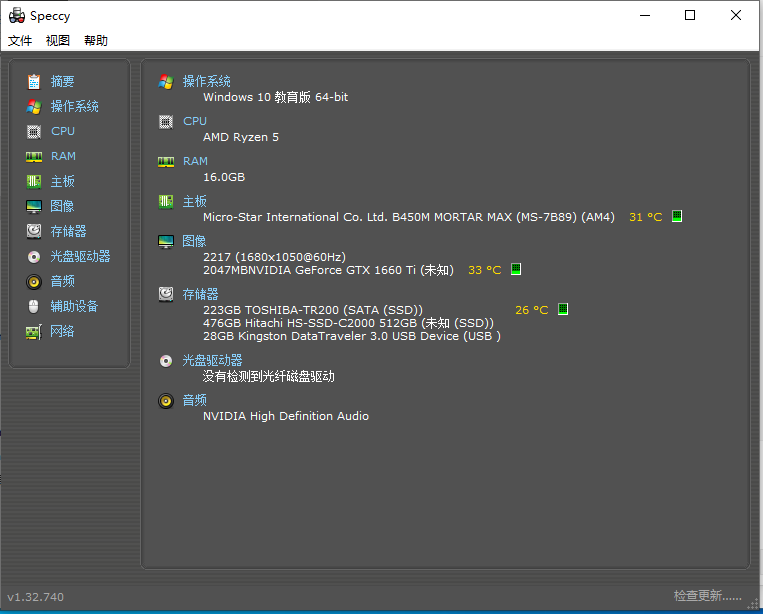Click the GPU temperature indicator beside 33 °C
Viewport: 763px width, 614px height.
click(x=516, y=269)
